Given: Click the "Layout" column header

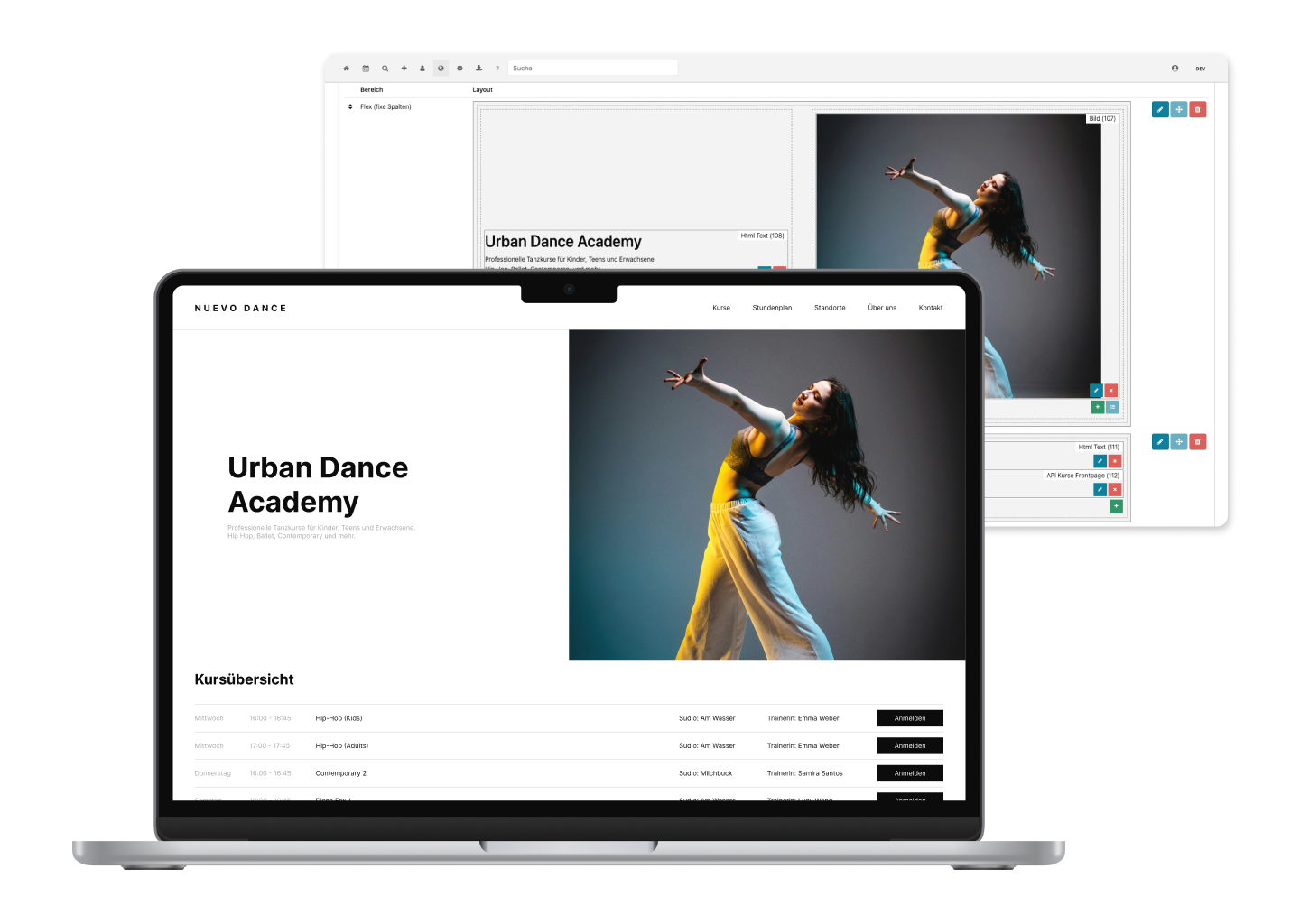Looking at the screenshot, I should pos(483,90).
